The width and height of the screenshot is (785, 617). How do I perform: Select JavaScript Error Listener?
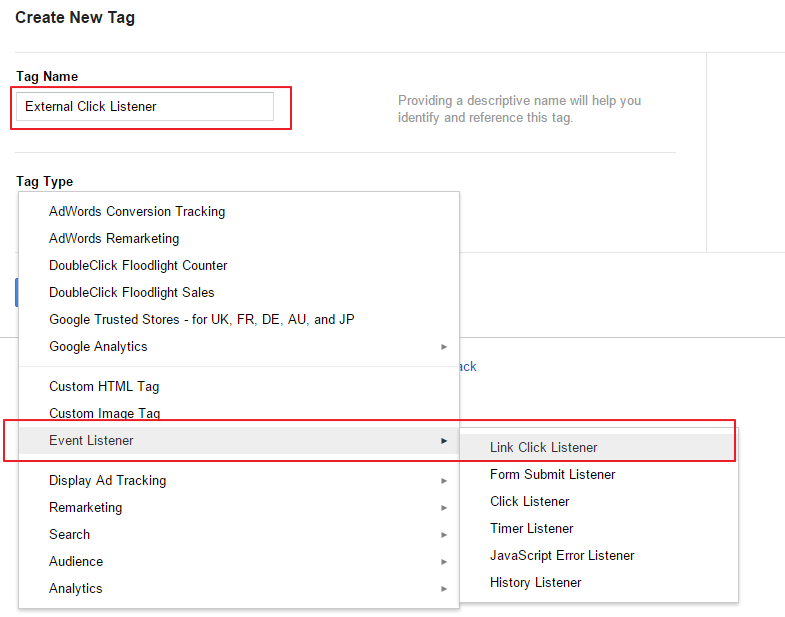(x=599, y=556)
